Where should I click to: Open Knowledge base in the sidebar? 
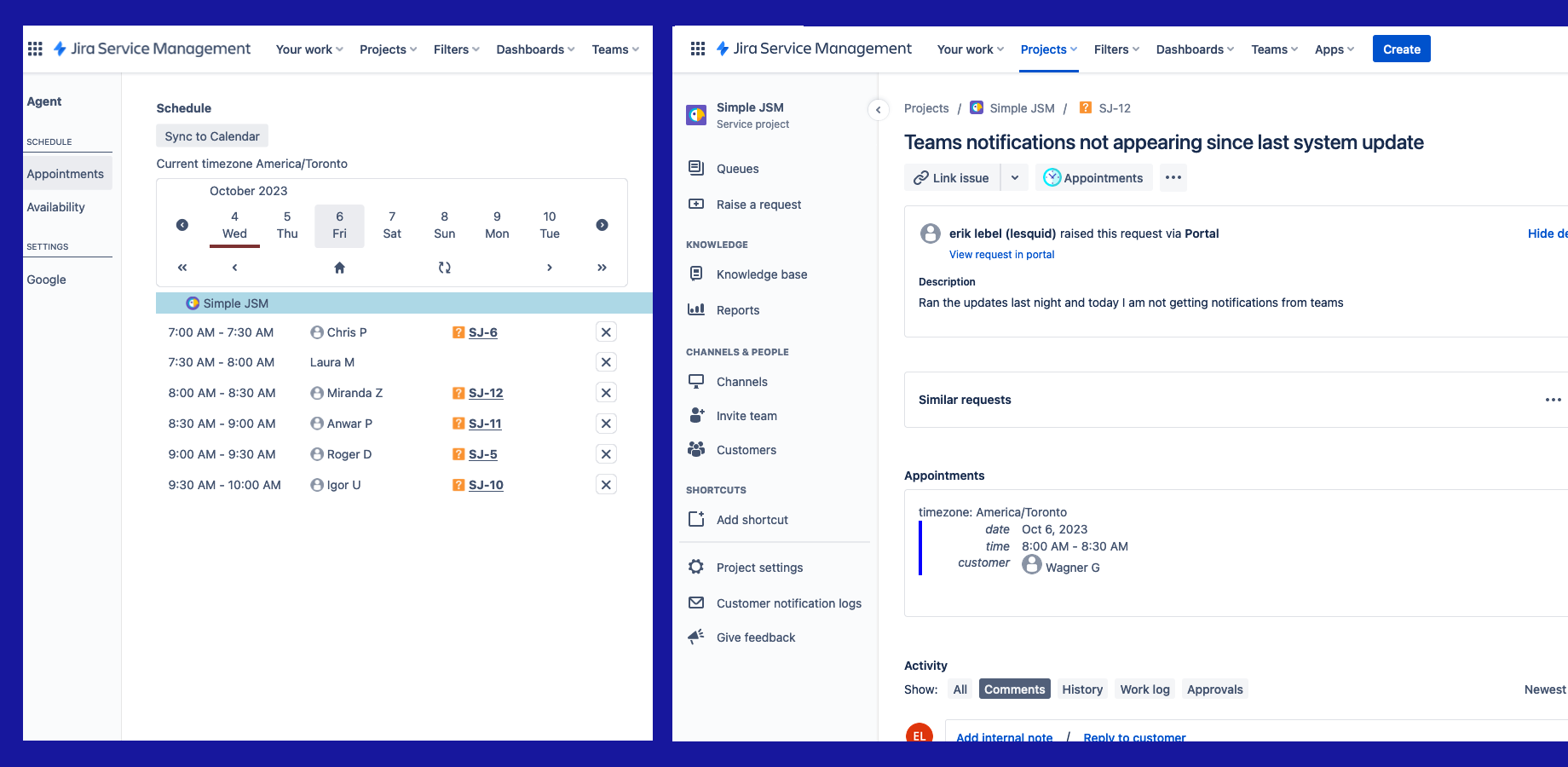[x=762, y=274]
